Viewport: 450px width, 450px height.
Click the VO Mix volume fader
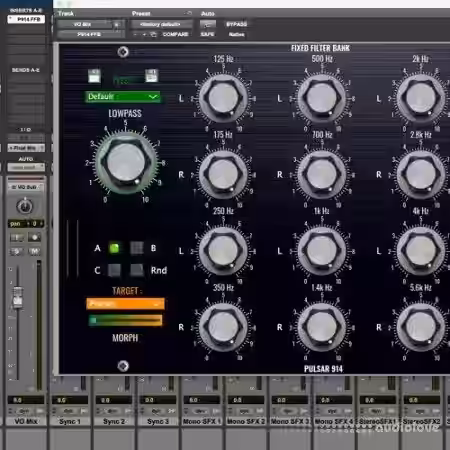(18, 297)
